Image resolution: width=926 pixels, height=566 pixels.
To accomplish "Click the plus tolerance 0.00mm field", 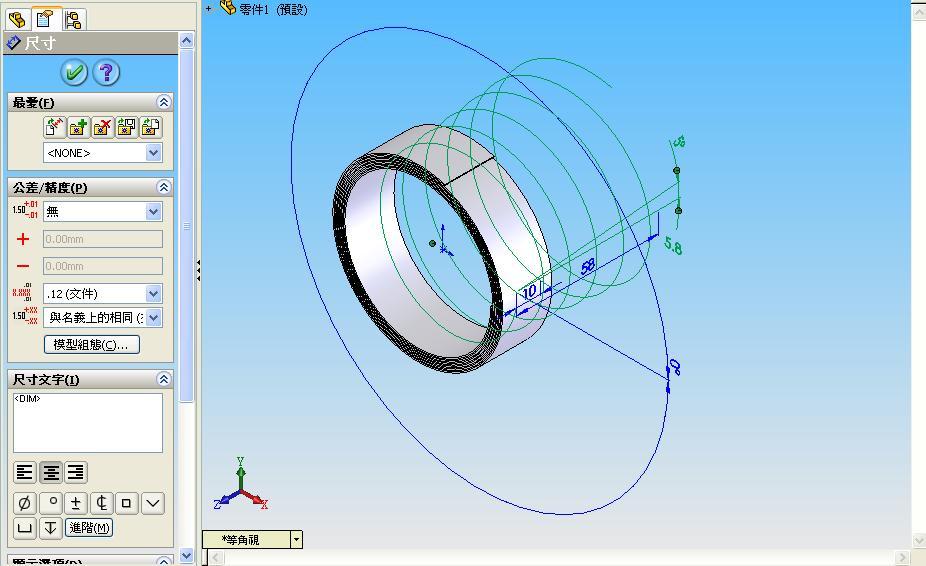I will pos(103,239).
